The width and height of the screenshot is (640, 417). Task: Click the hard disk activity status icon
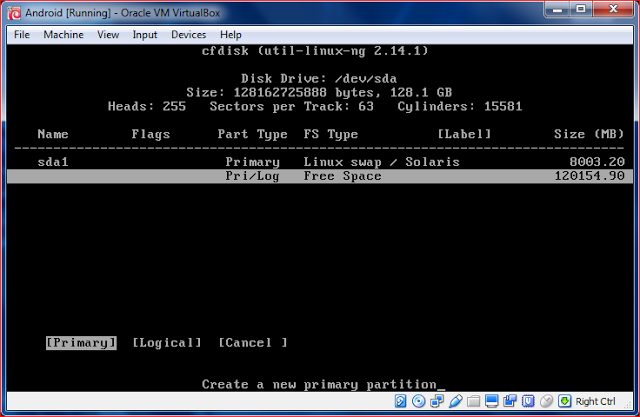[x=400, y=401]
